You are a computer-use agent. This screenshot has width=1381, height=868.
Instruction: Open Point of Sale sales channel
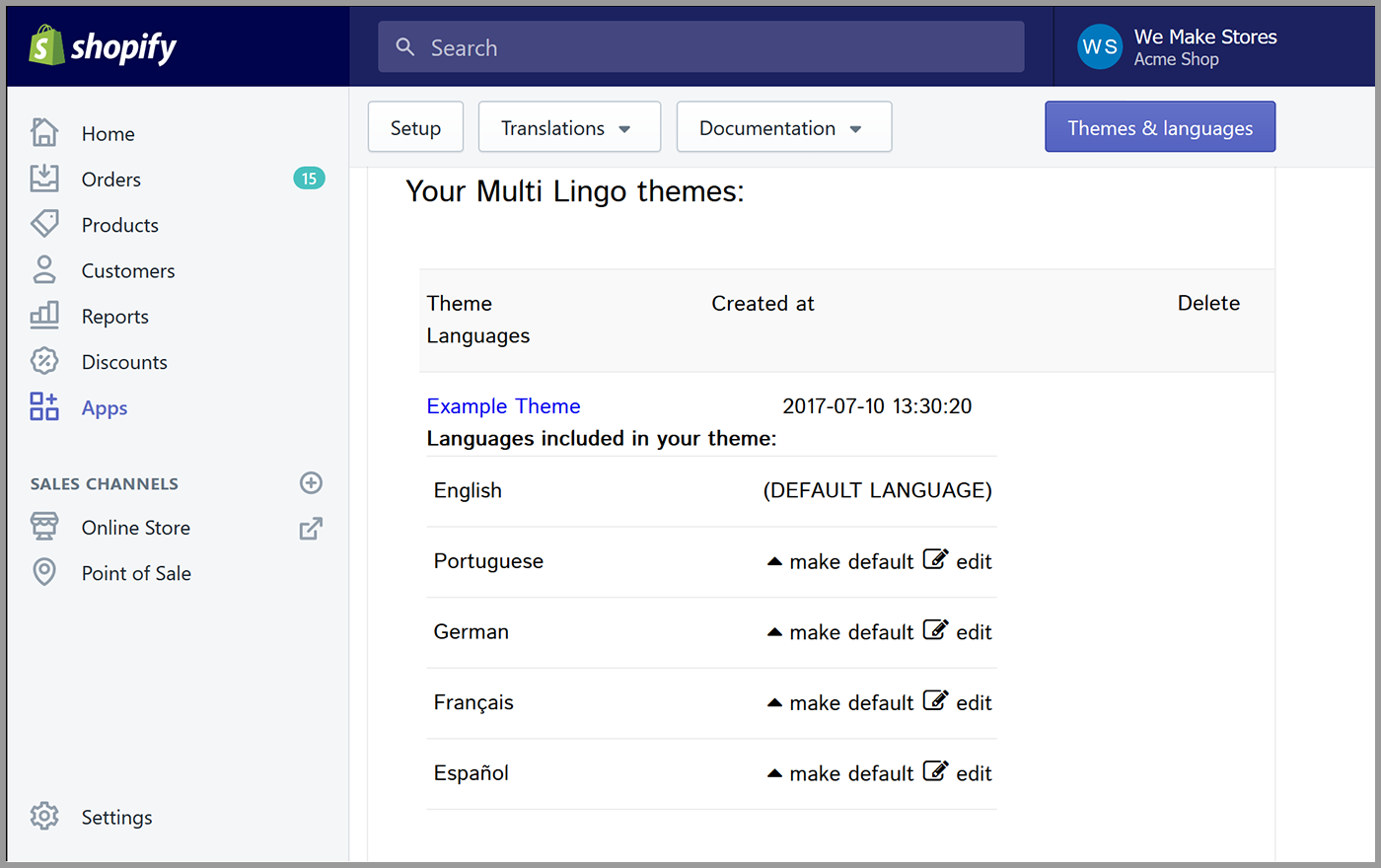pos(136,573)
